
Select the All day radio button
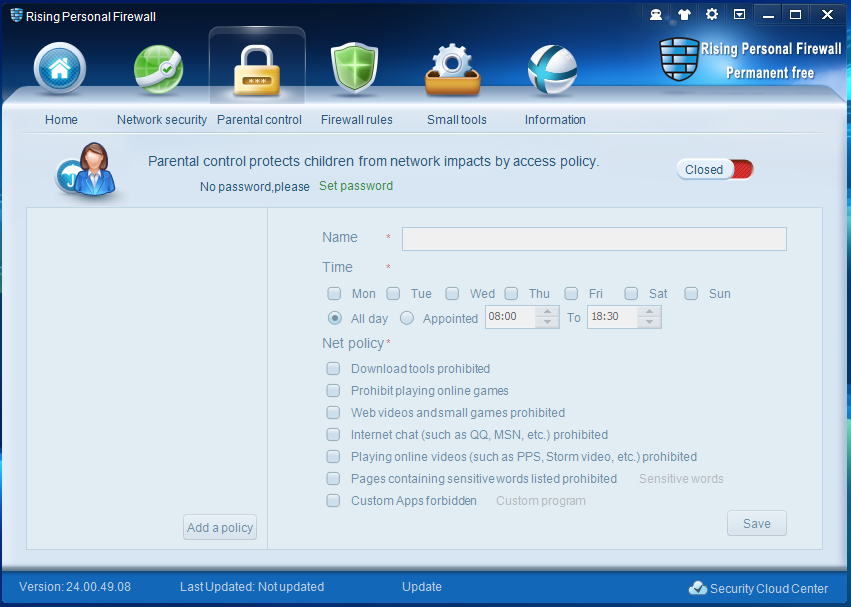(x=335, y=318)
